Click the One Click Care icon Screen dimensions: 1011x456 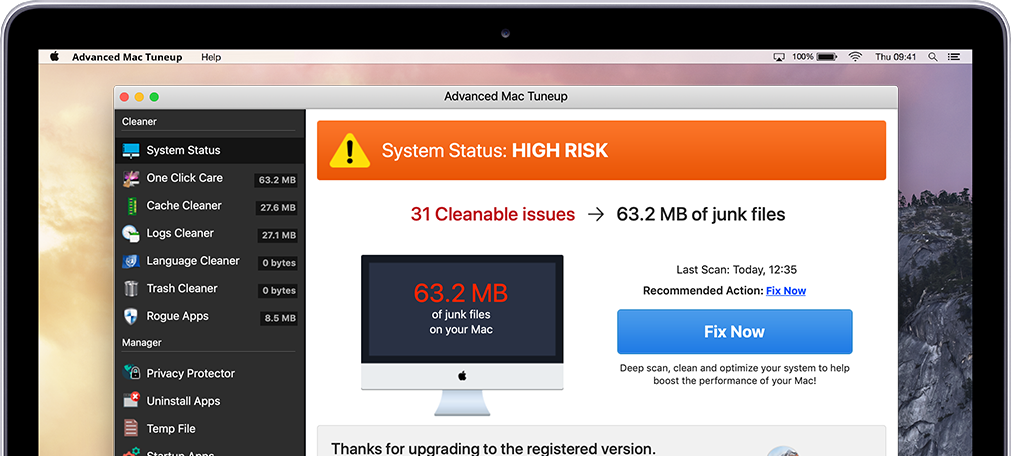click(x=131, y=179)
